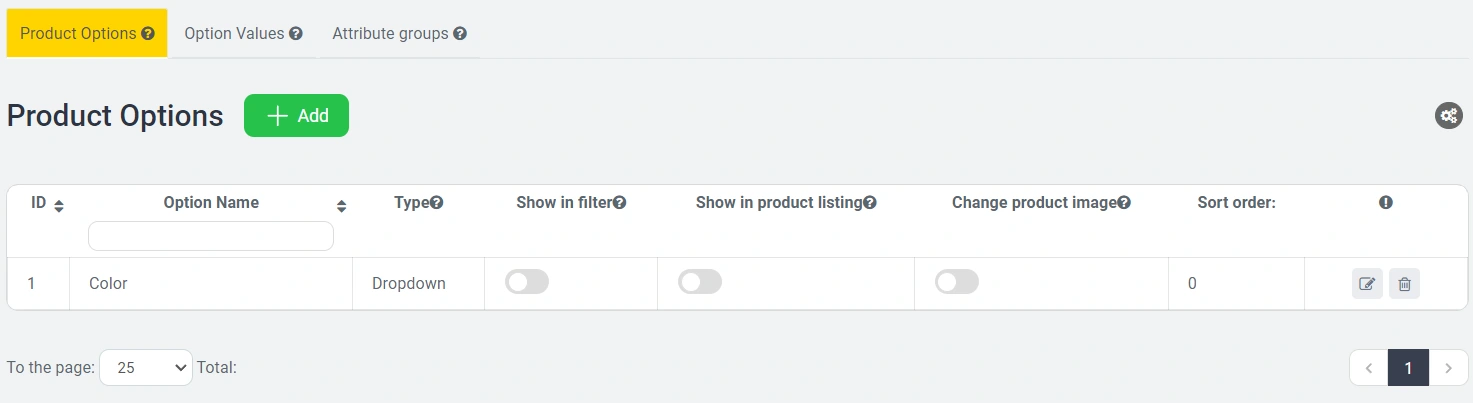Image resolution: width=1473 pixels, height=403 pixels.
Task: Go to page 1 in pagination
Action: 1408,368
